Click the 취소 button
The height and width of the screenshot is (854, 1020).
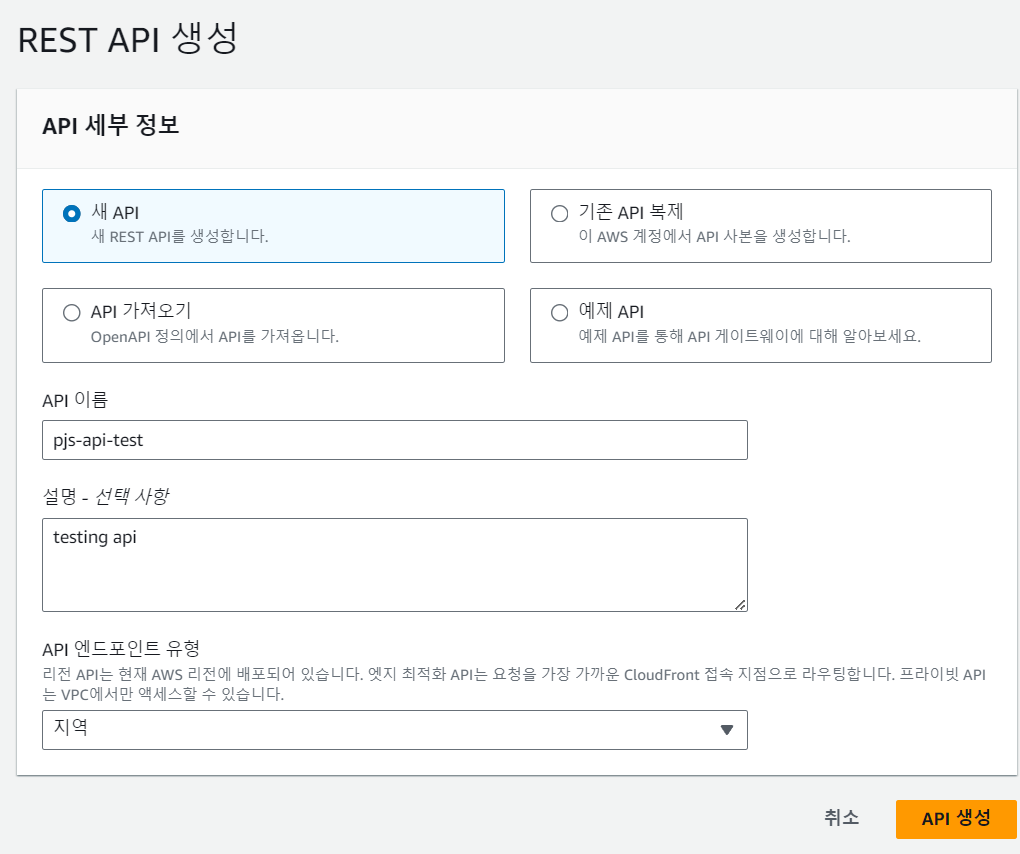(841, 818)
